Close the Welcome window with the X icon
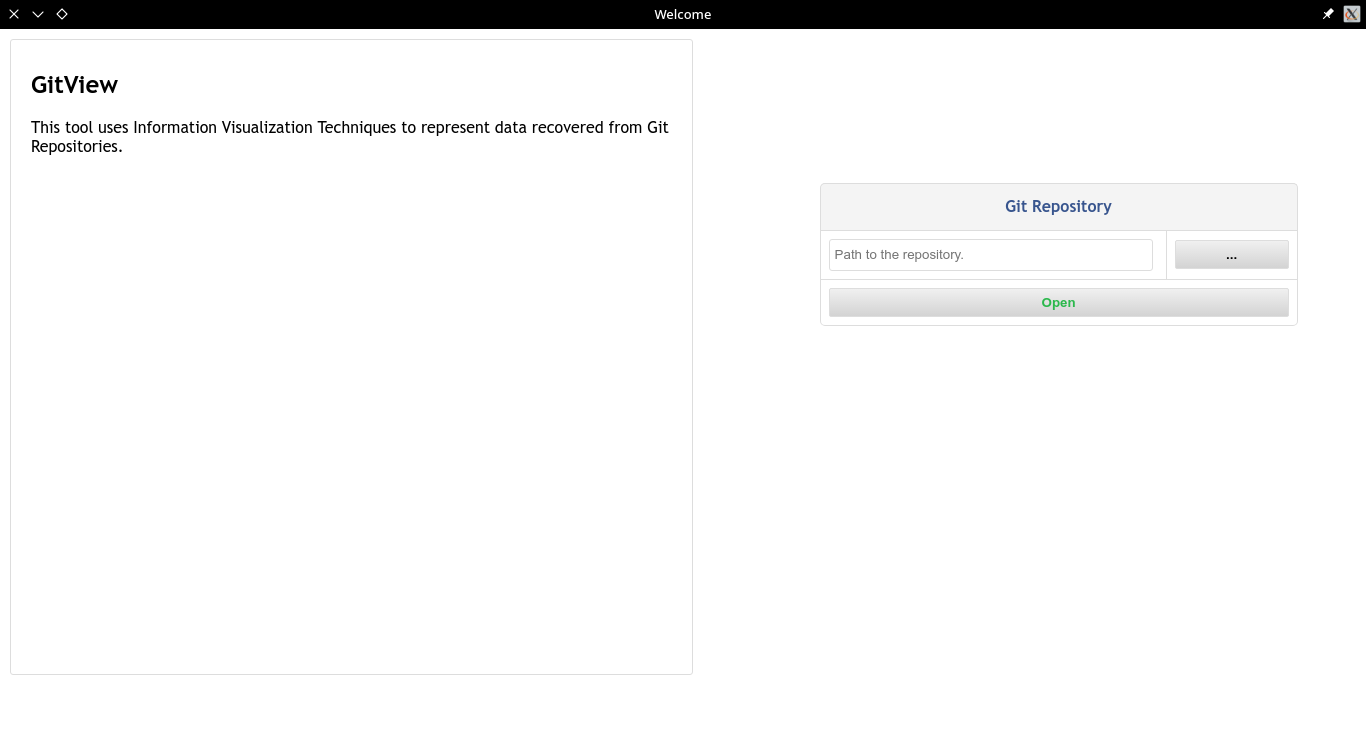1366x736 pixels. tap(14, 14)
